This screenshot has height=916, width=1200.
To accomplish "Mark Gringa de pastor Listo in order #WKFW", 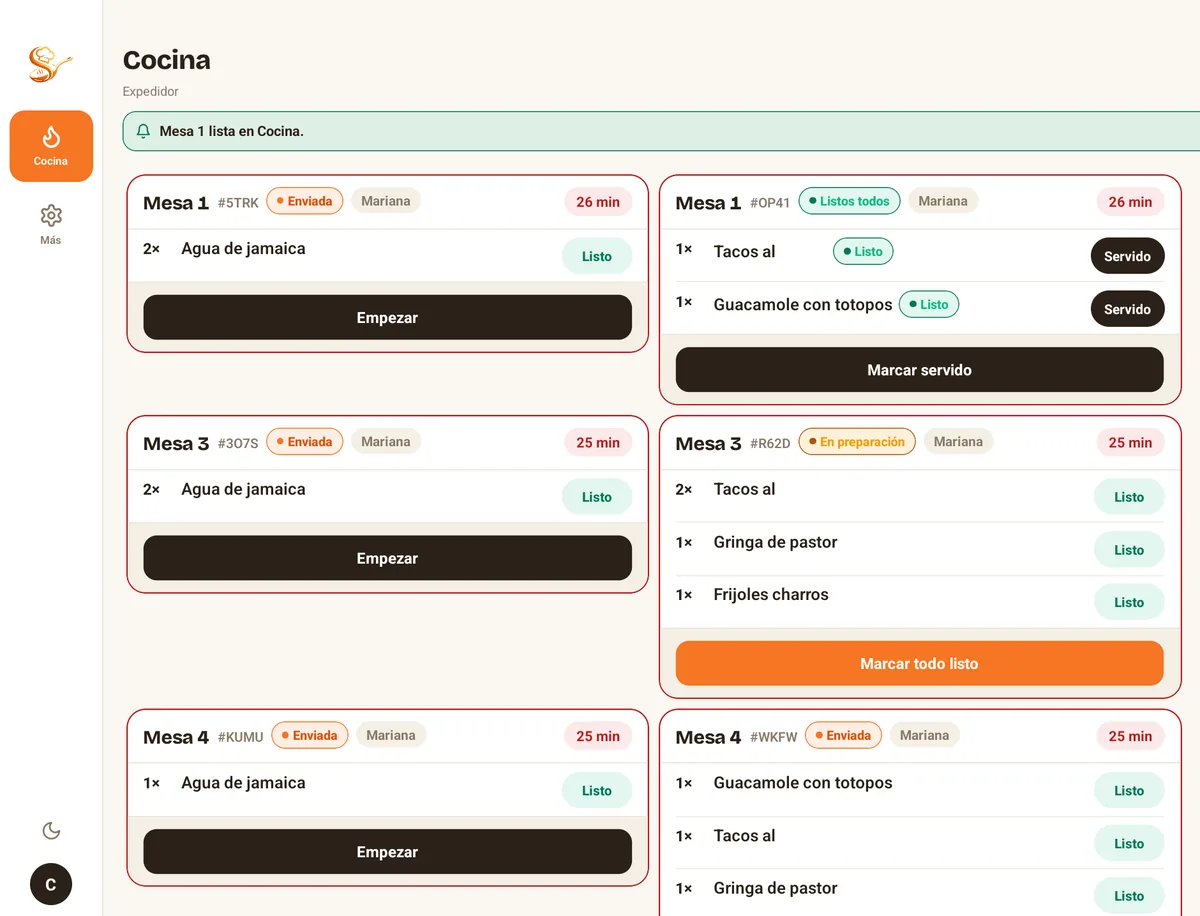I will (x=1129, y=896).
